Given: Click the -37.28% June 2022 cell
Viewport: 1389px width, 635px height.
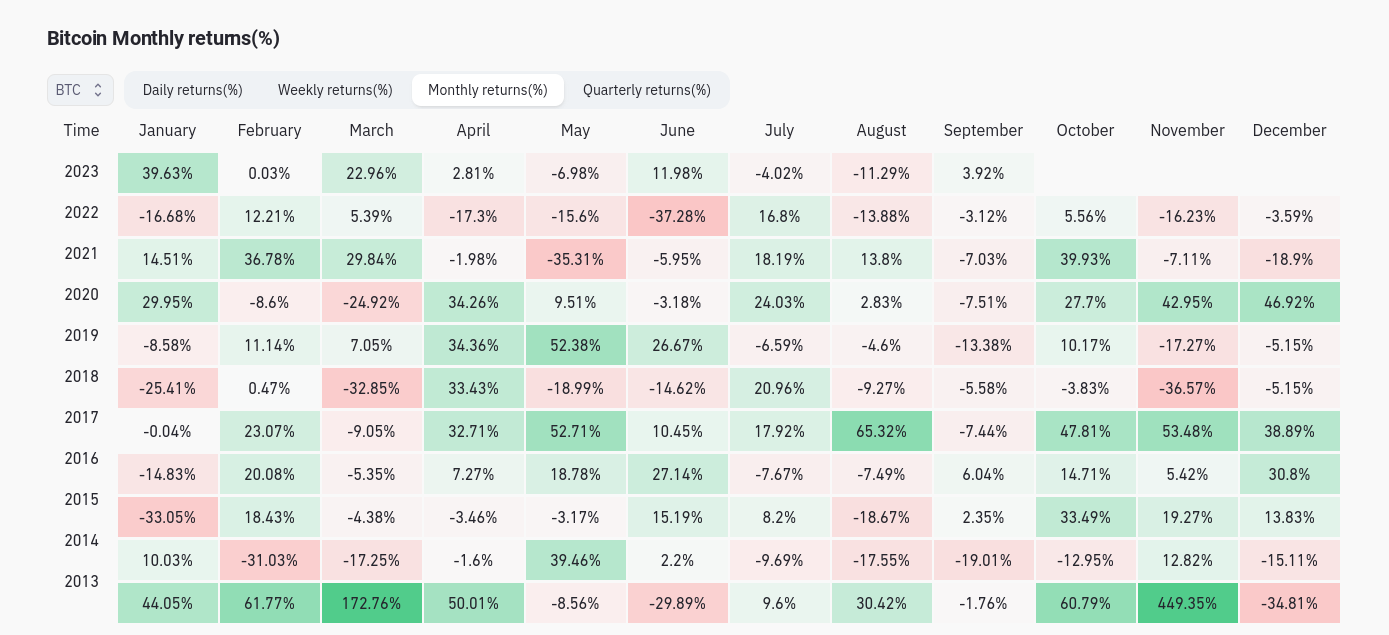Looking at the screenshot, I should pos(678,216).
